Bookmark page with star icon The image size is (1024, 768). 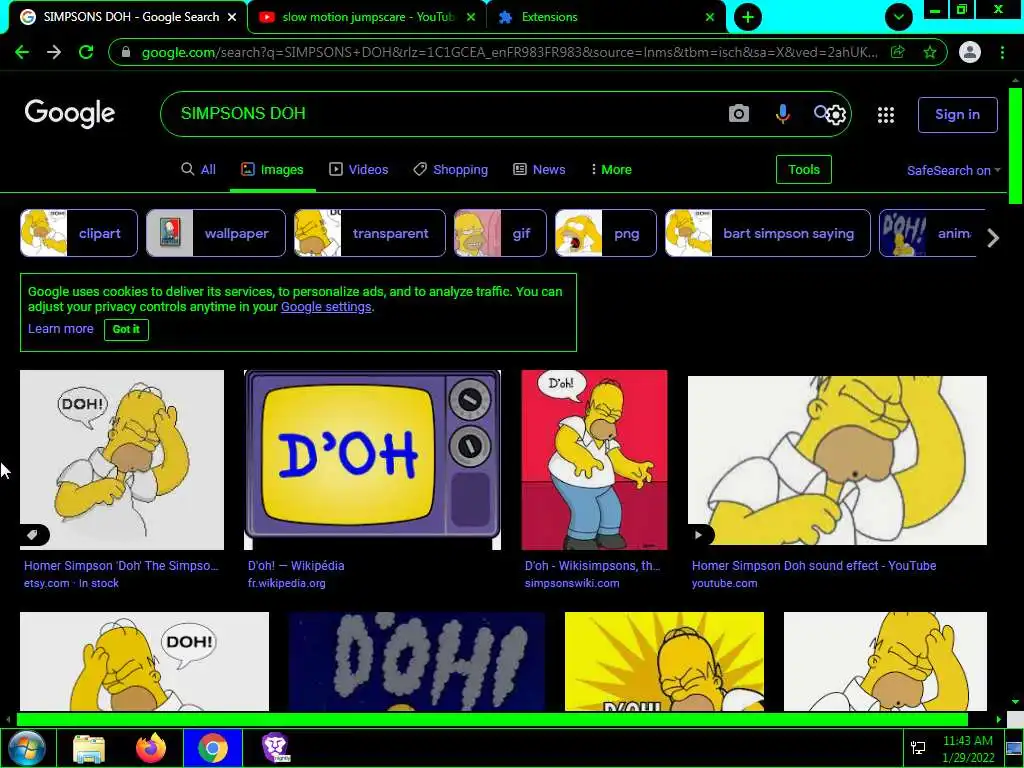tap(930, 52)
